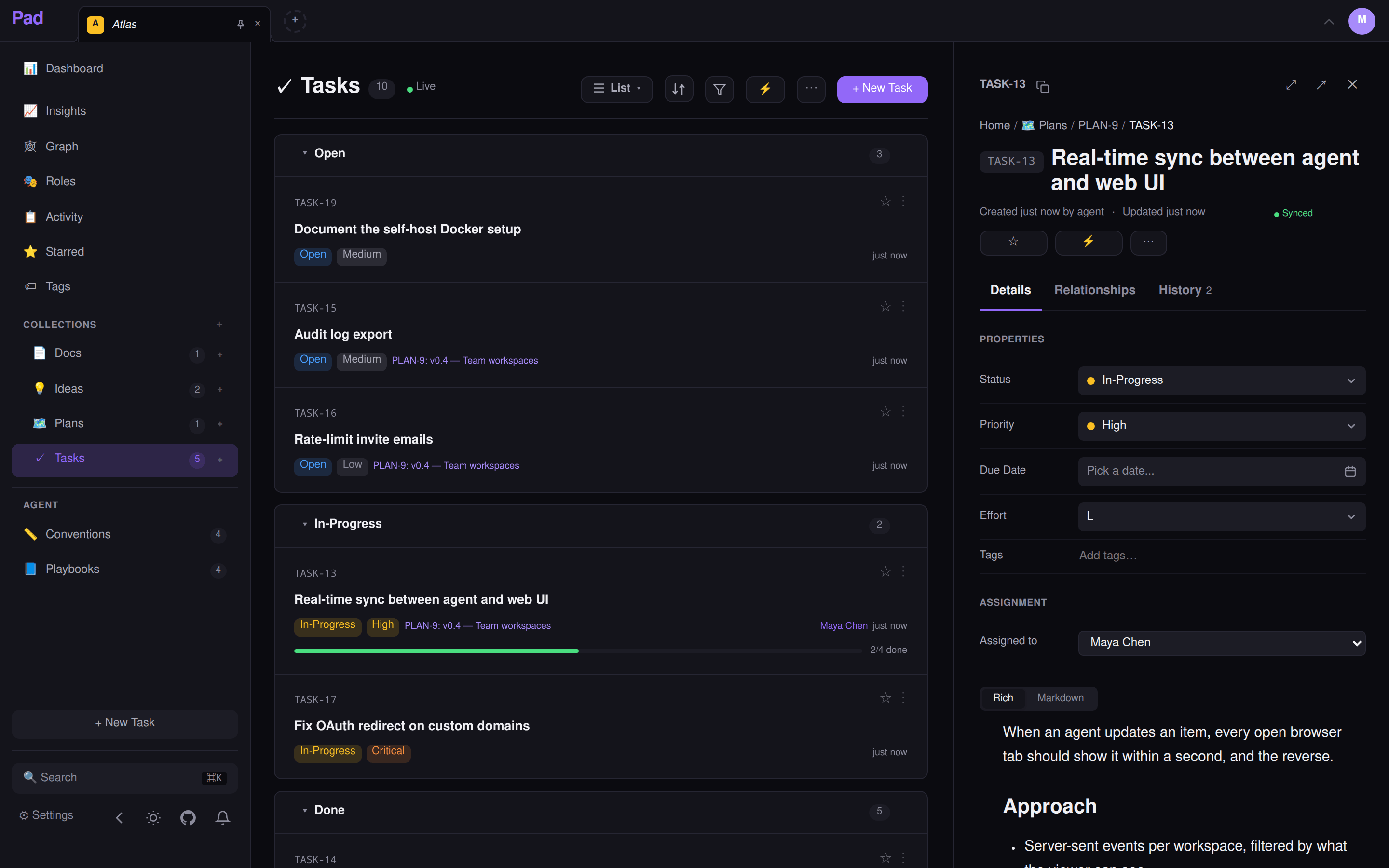Copy the TASK-13 ID with copy icon

pyautogui.click(x=1042, y=87)
